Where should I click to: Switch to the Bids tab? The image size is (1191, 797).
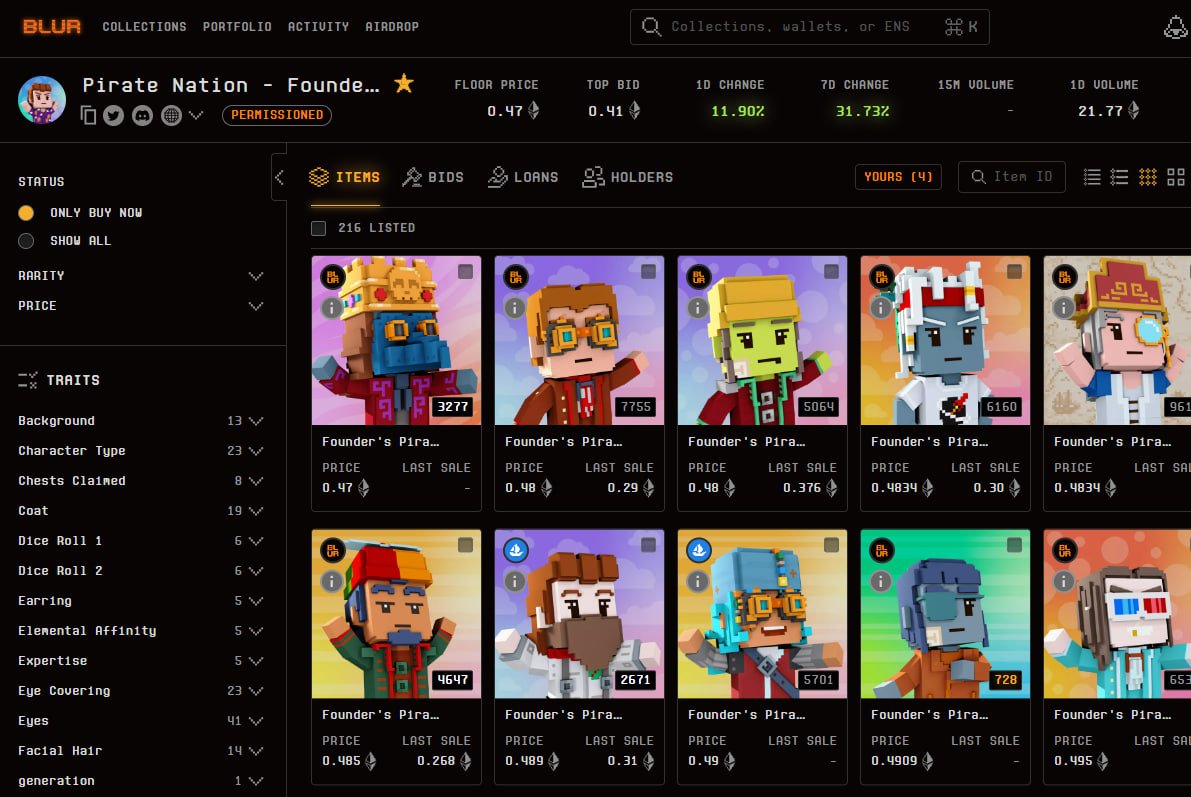pyautogui.click(x=433, y=177)
